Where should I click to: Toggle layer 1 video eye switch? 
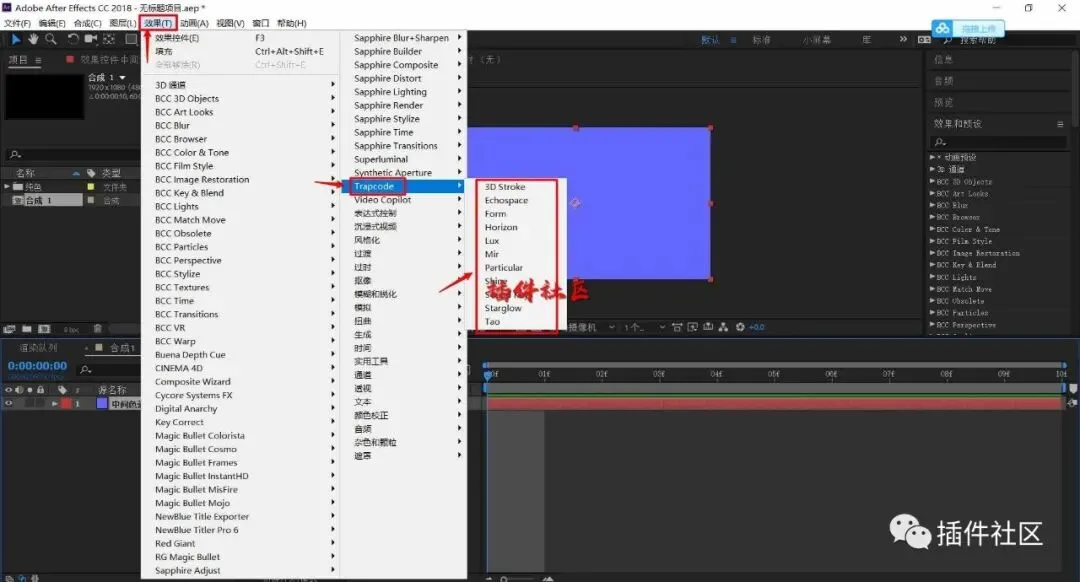coord(9,404)
